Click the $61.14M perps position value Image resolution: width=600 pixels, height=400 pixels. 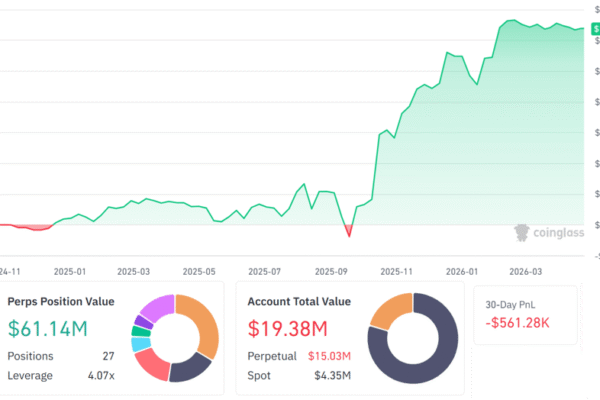point(50,328)
